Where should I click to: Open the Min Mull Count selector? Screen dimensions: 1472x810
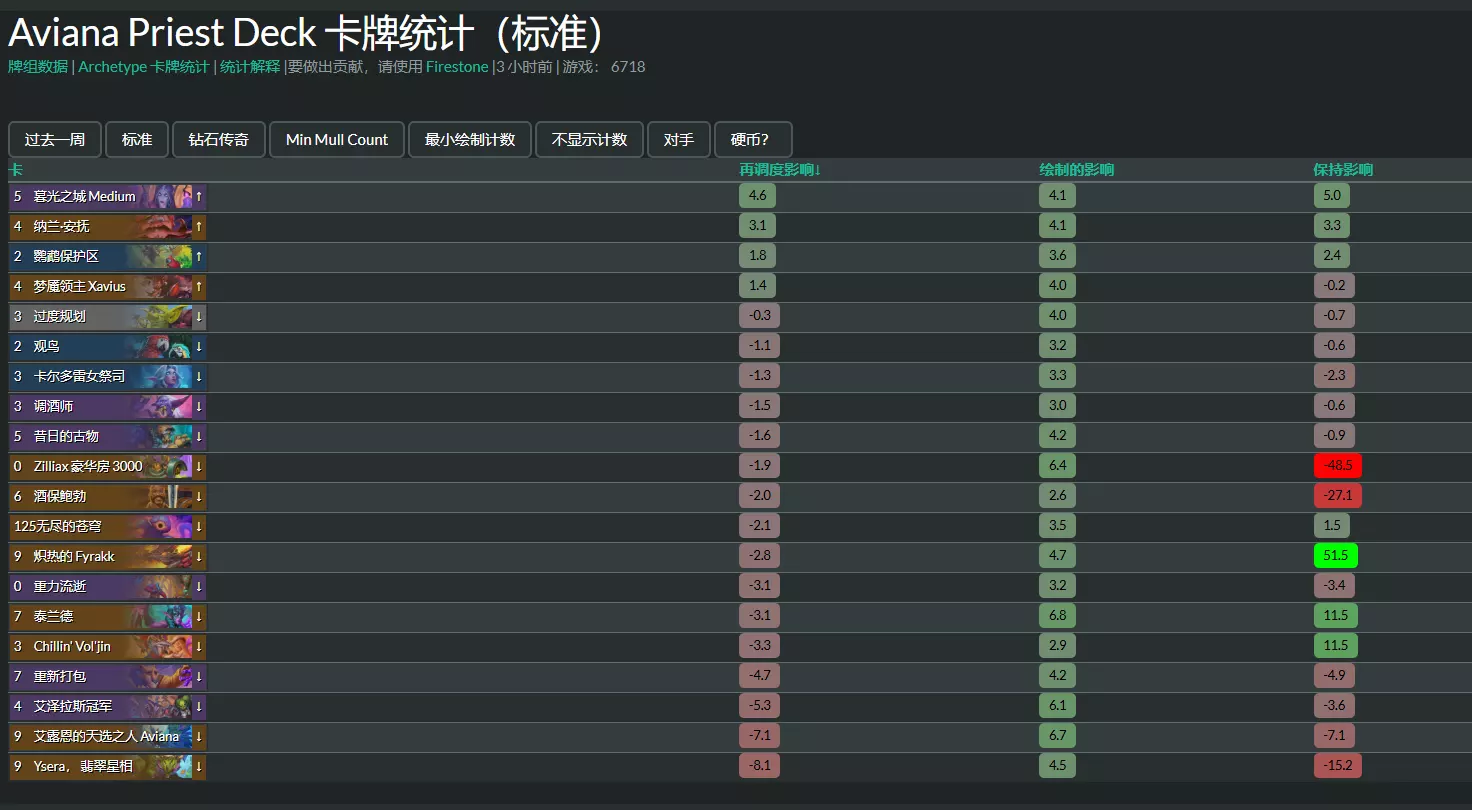(336, 139)
